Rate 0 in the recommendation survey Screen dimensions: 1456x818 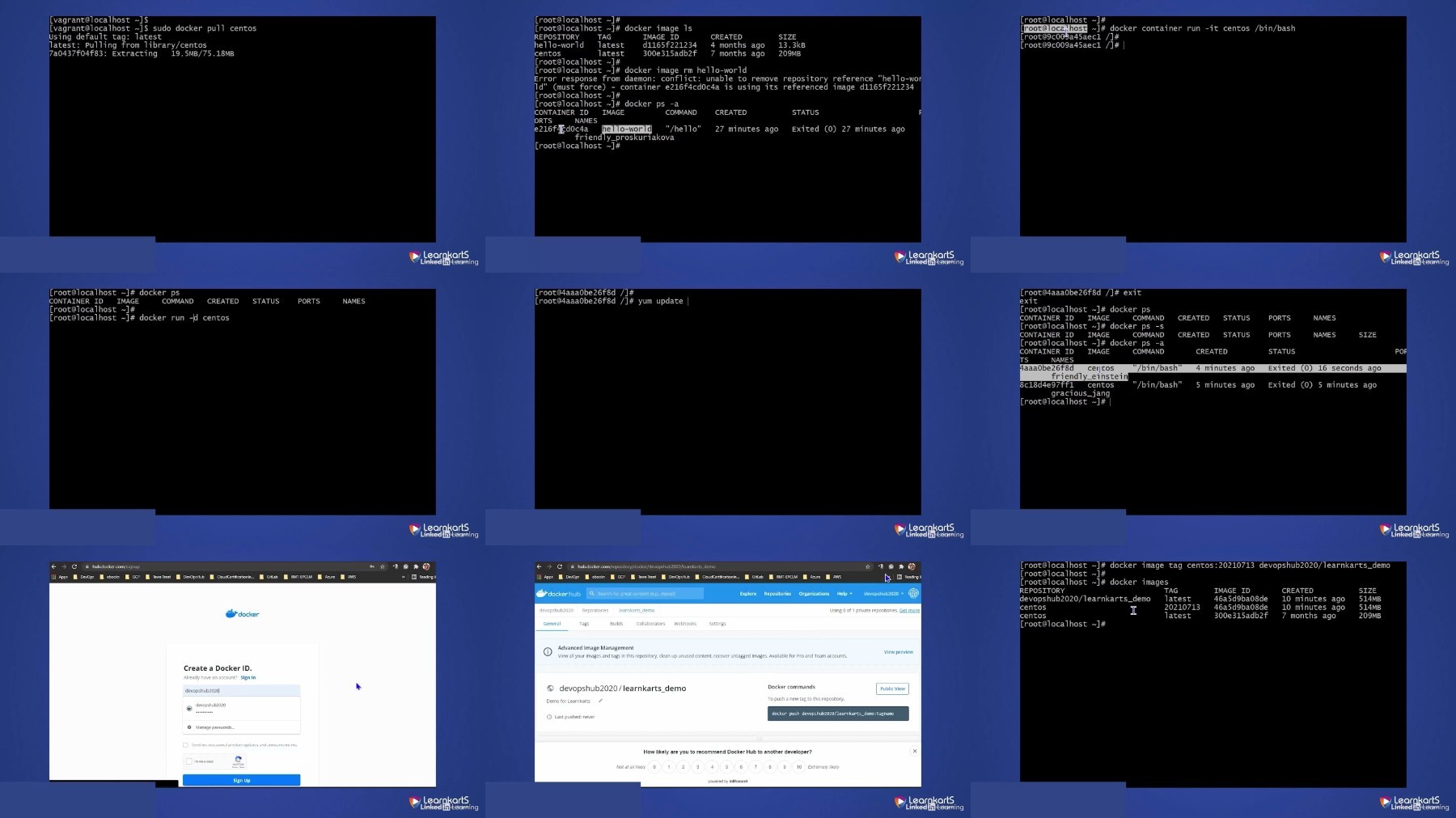[x=654, y=767]
